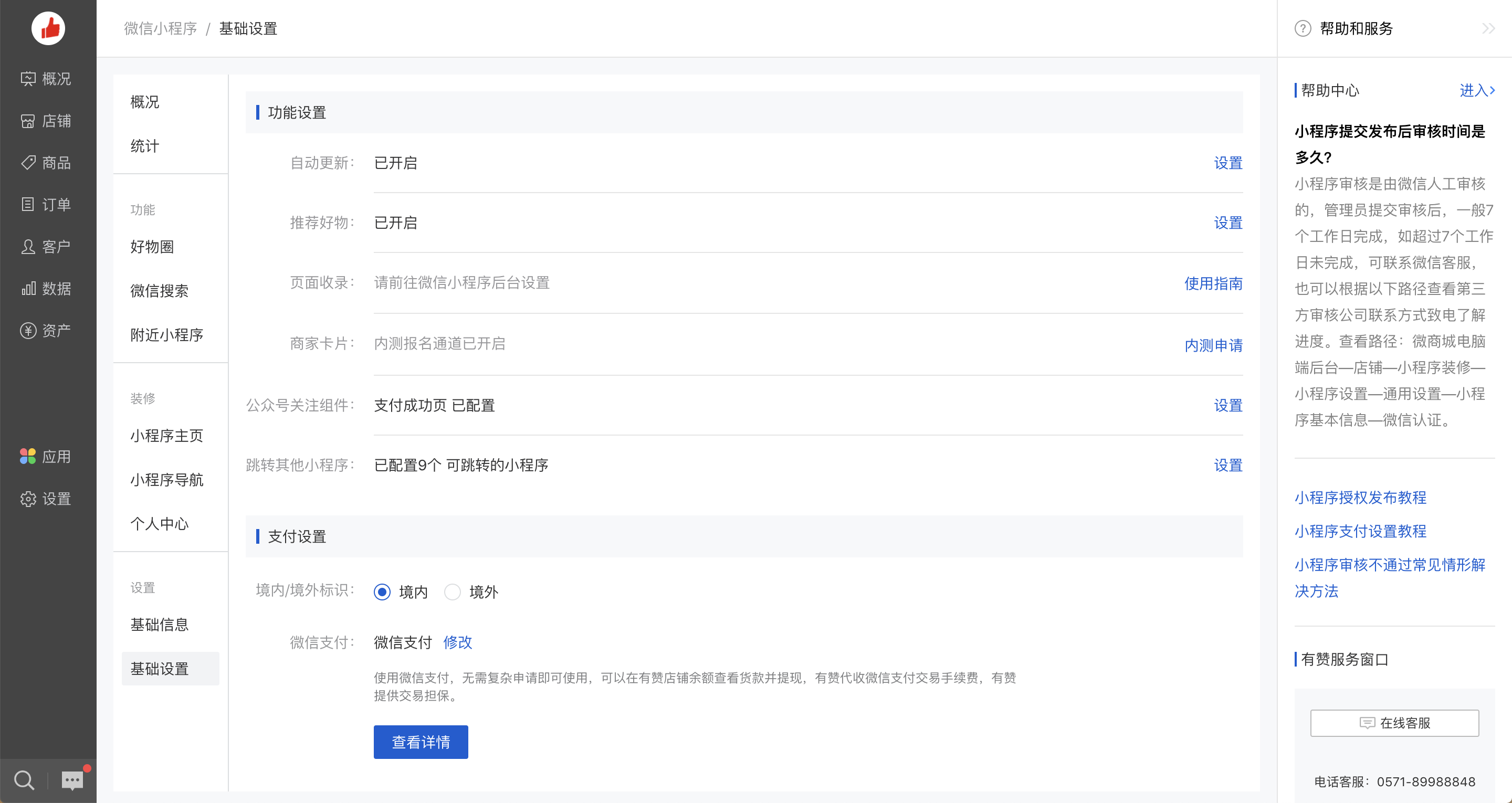The width and height of the screenshot is (1512, 803).
Task: Click the 支付设置 section heading
Action: coord(297,536)
